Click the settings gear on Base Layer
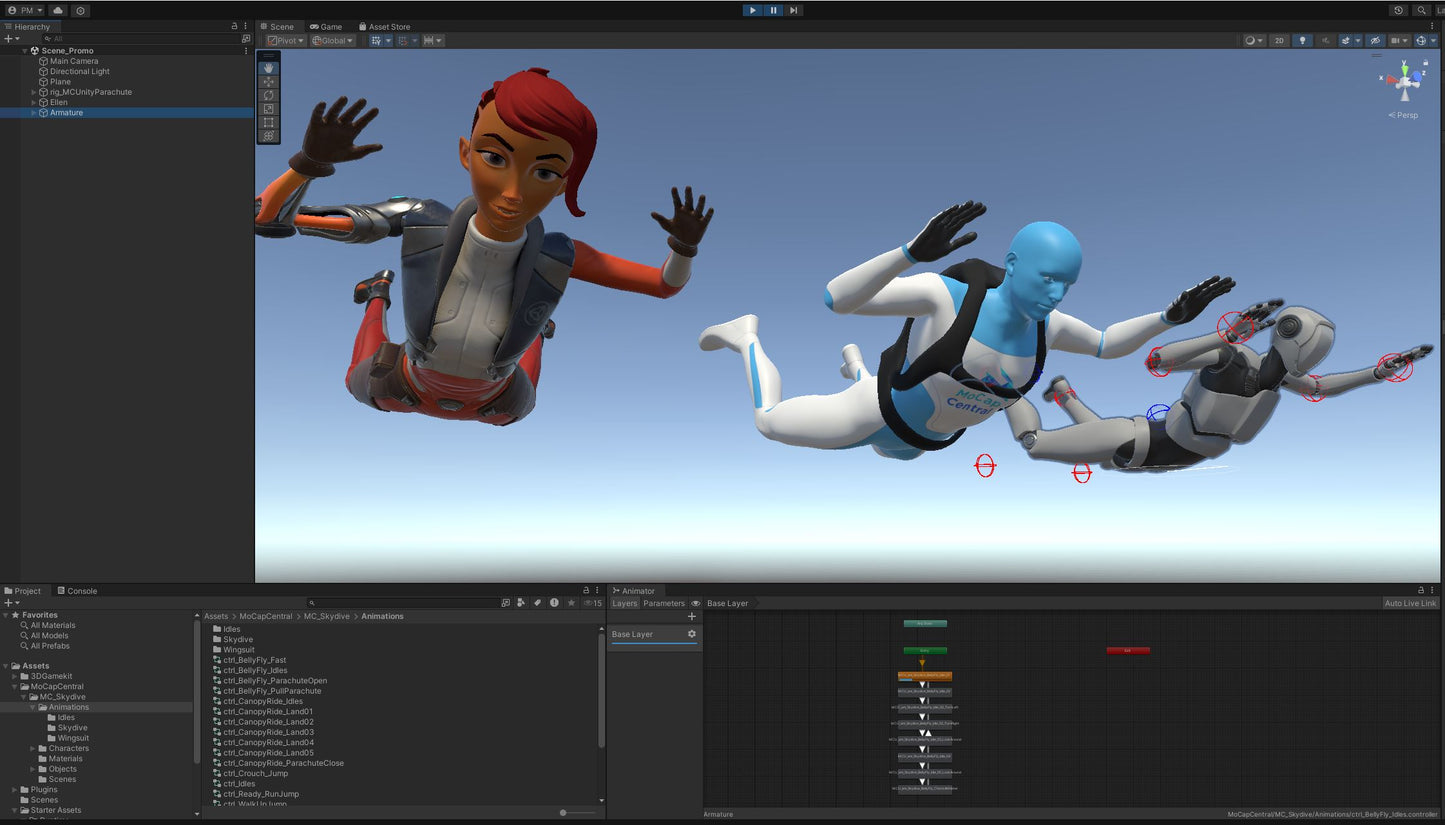Viewport: 1445px width, 825px height. pos(691,634)
